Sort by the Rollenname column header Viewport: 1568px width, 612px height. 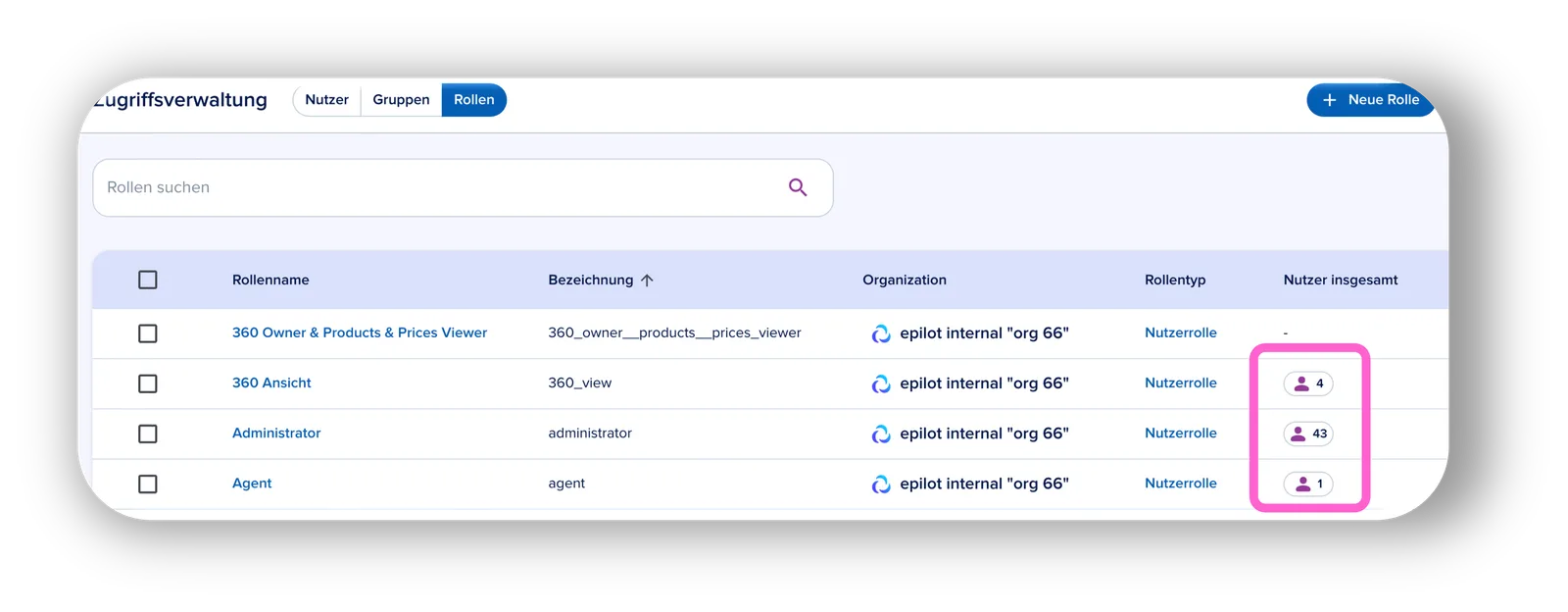point(270,280)
